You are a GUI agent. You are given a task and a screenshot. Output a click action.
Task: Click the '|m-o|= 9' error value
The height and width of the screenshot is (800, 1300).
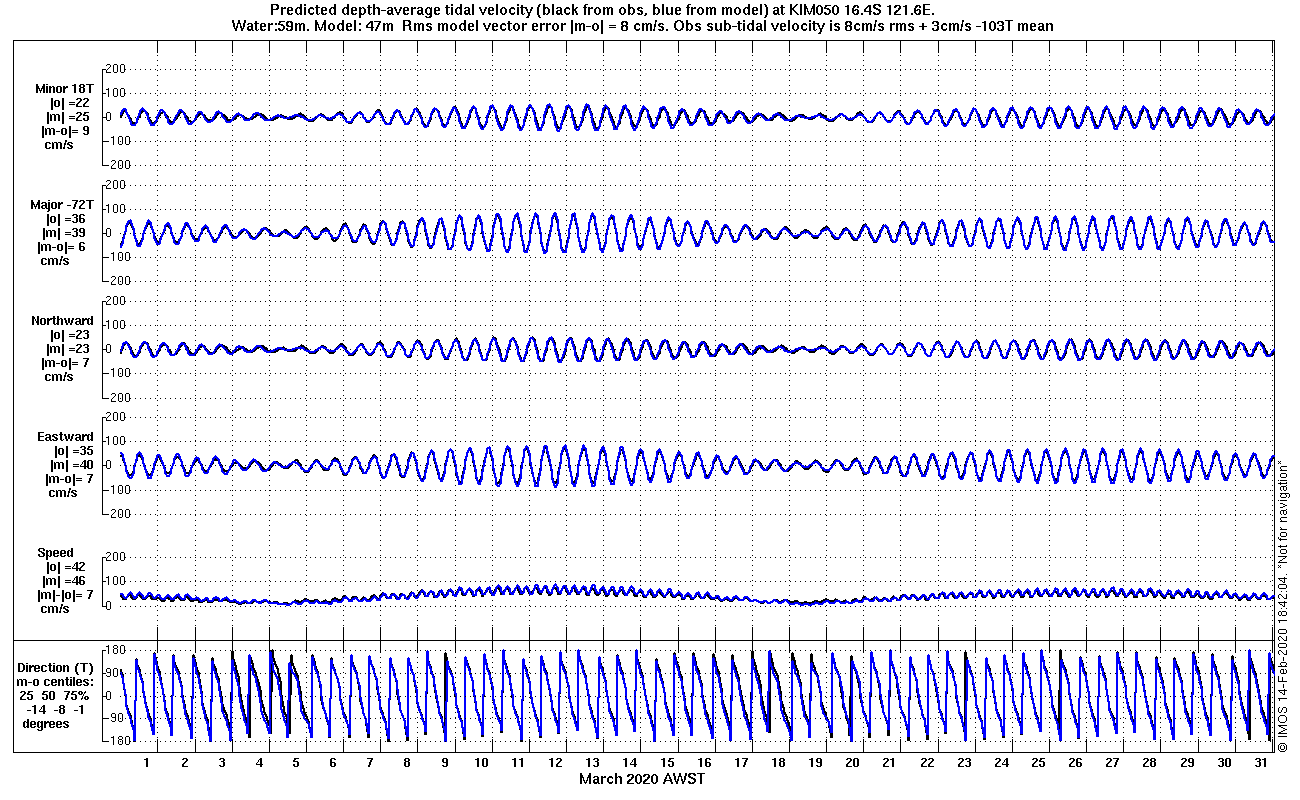(x=64, y=131)
